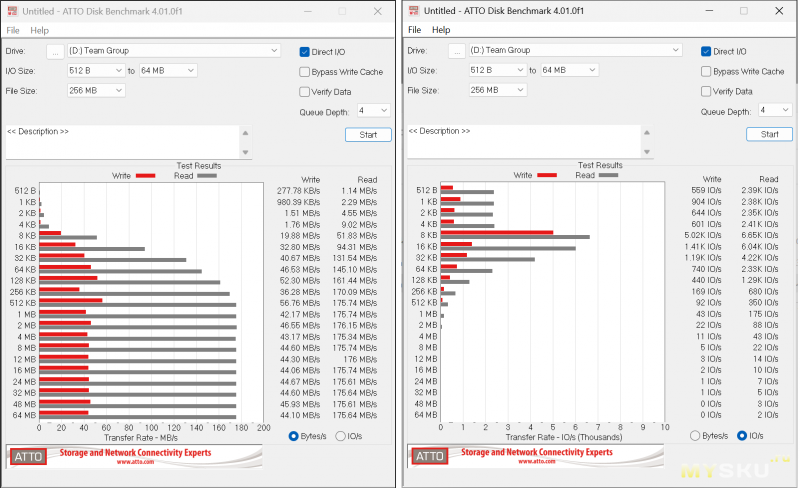The width and height of the screenshot is (800, 488).
Task: Click the 170.09 MB/s read value in left window
Action: coord(355,292)
